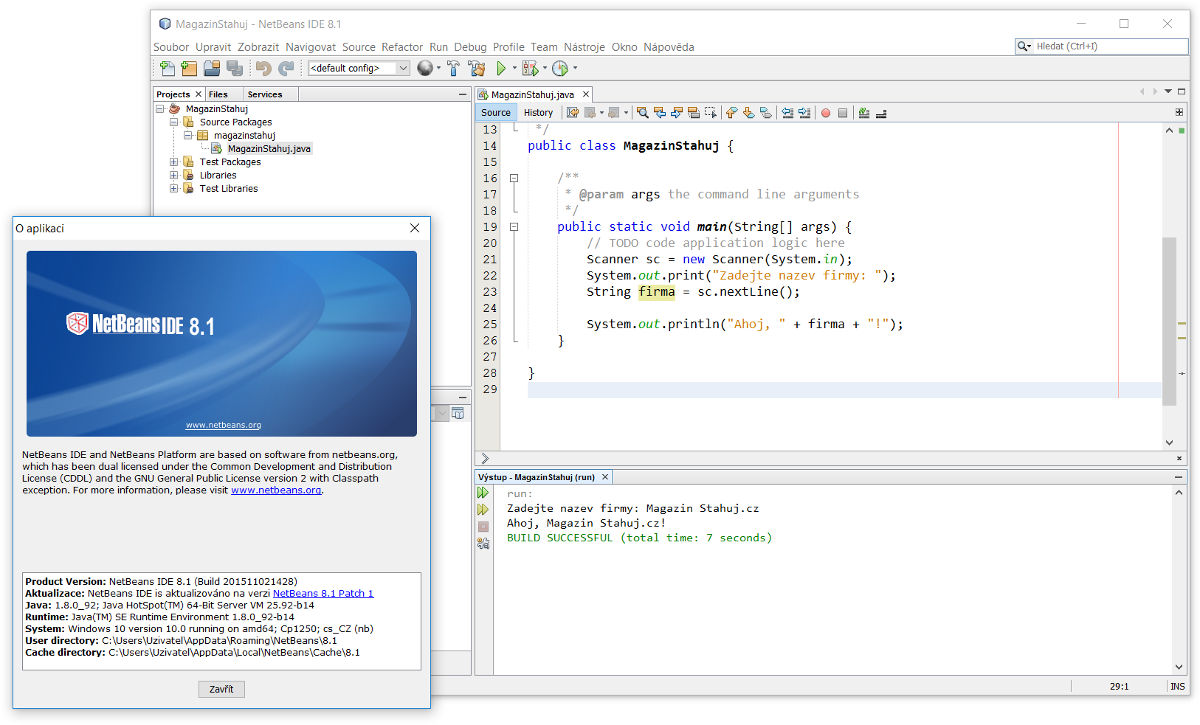Viewport: 1200px width, 725px height.
Task: Close the Projects tab
Action: (x=198, y=94)
